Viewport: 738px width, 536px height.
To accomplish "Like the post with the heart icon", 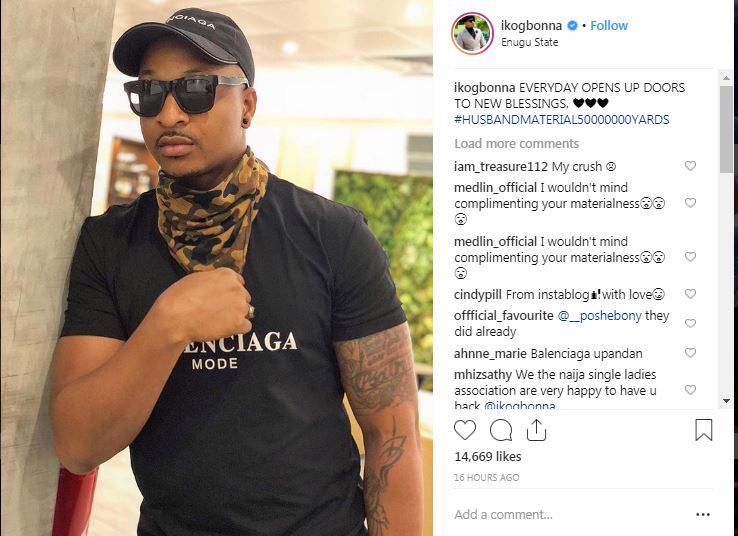I will pos(465,430).
